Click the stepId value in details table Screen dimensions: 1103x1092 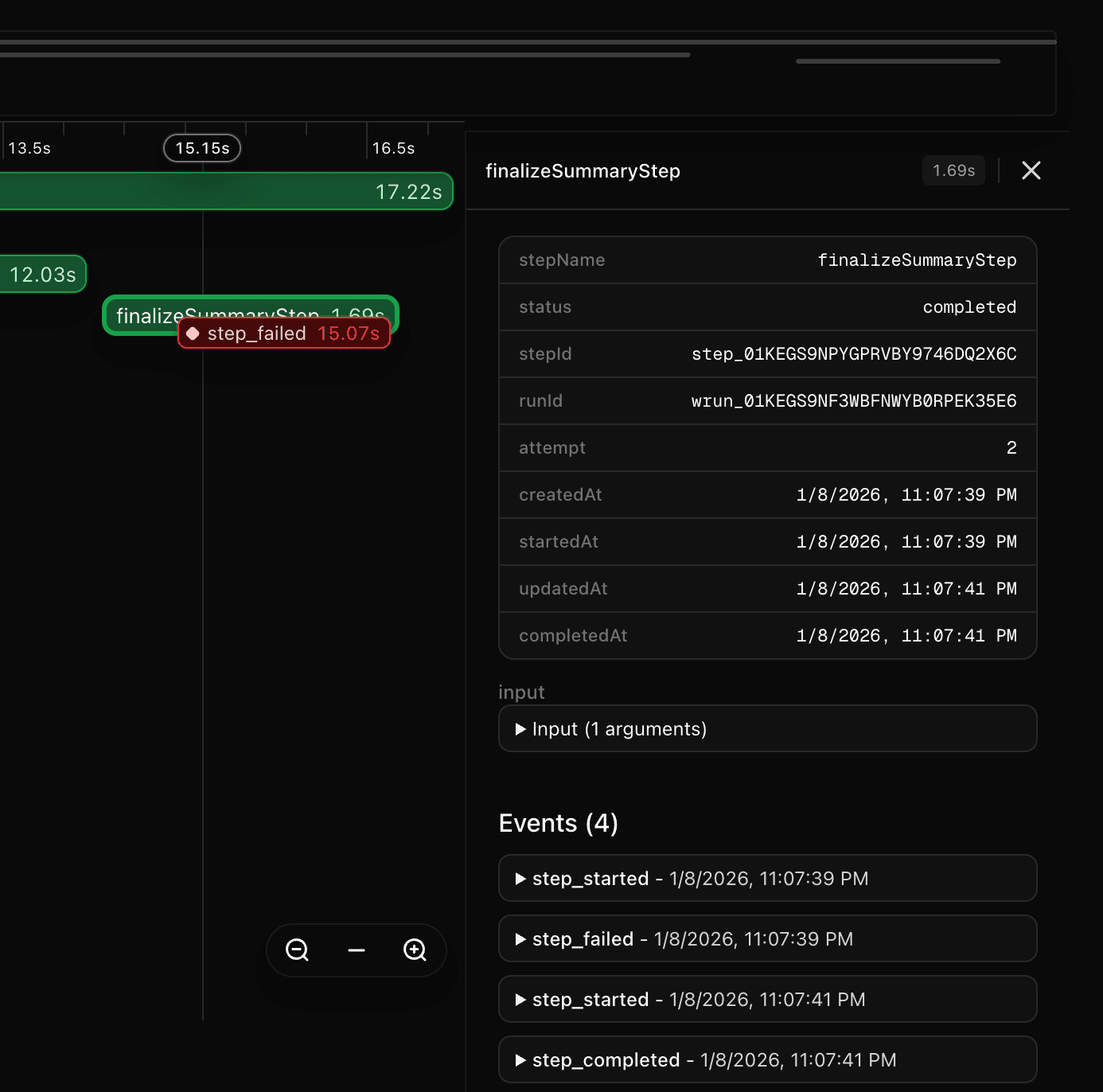pyautogui.click(x=853, y=354)
